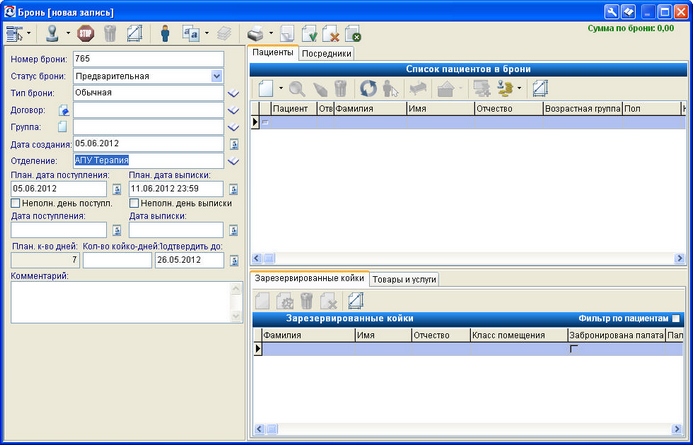Viewport: 693px width, 445px height.
Task: Click the new blank page icon in the patient list toolbar
Action: coord(266,88)
